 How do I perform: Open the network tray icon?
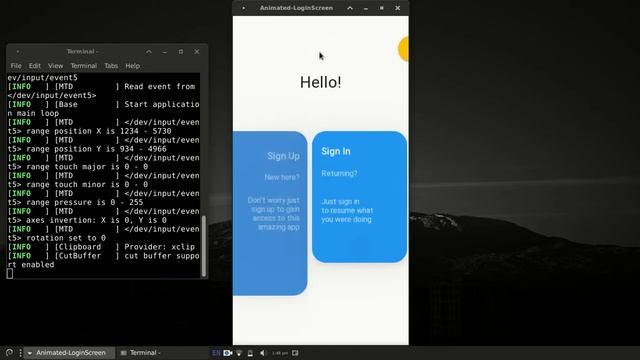coord(239,353)
